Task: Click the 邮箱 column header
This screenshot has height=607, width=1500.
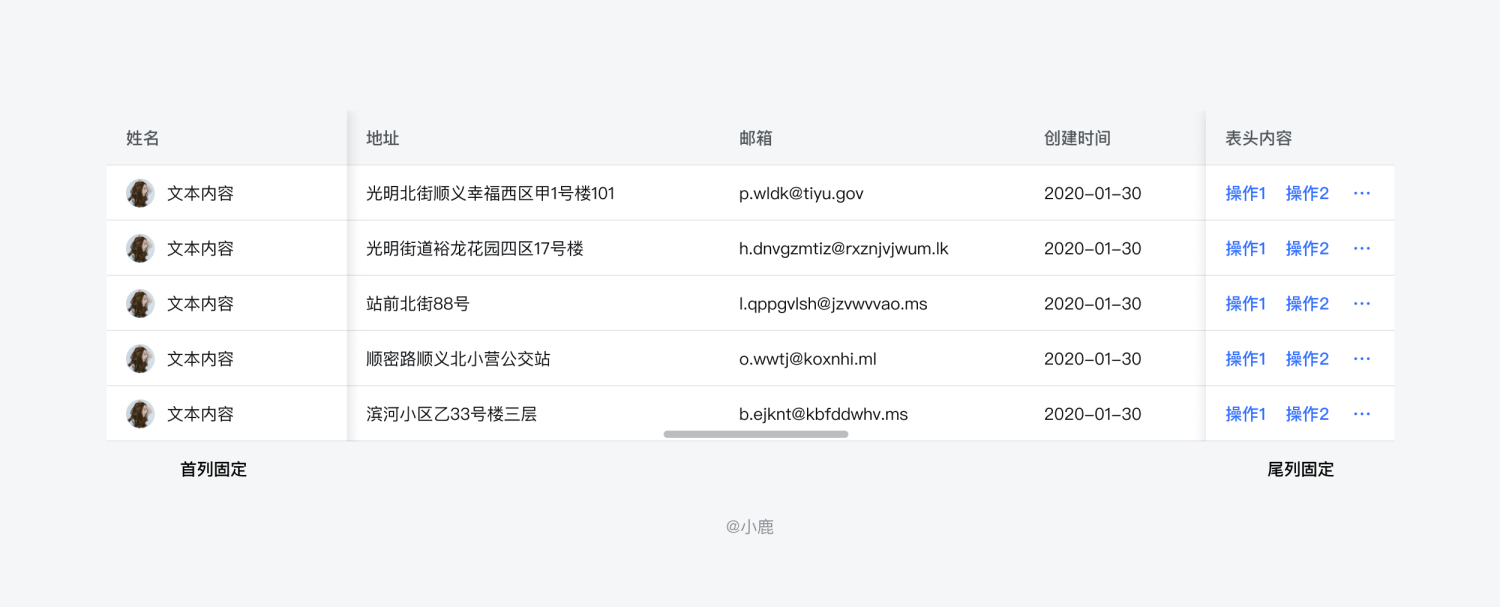Action: pyautogui.click(x=756, y=138)
